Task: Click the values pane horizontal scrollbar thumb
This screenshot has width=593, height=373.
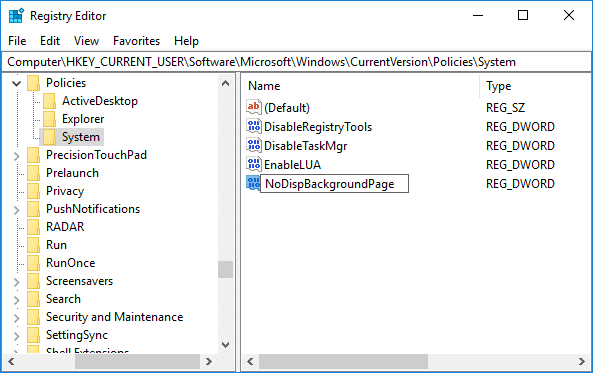Action: tap(343, 361)
